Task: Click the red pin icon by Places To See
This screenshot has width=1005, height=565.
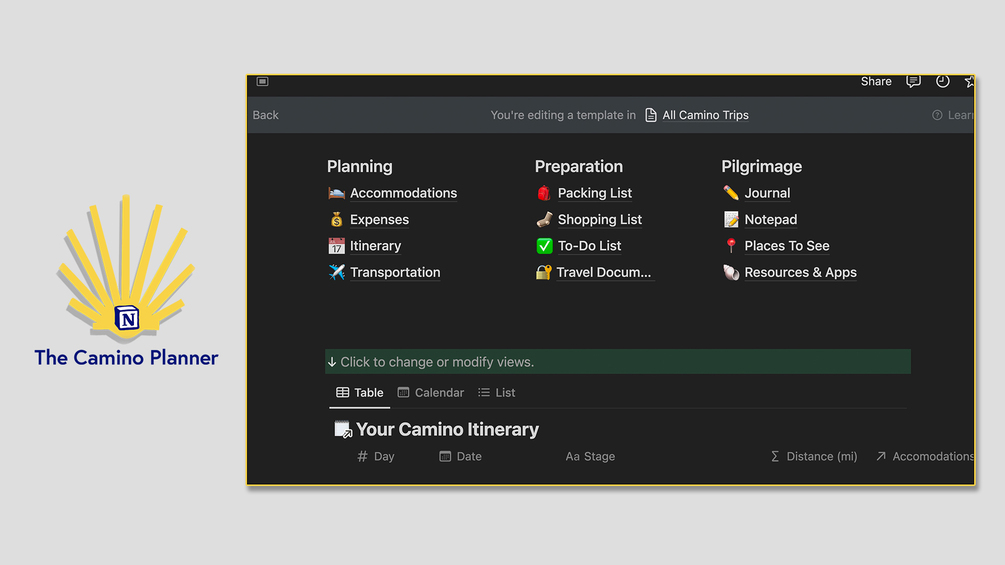Action: pyautogui.click(x=731, y=246)
